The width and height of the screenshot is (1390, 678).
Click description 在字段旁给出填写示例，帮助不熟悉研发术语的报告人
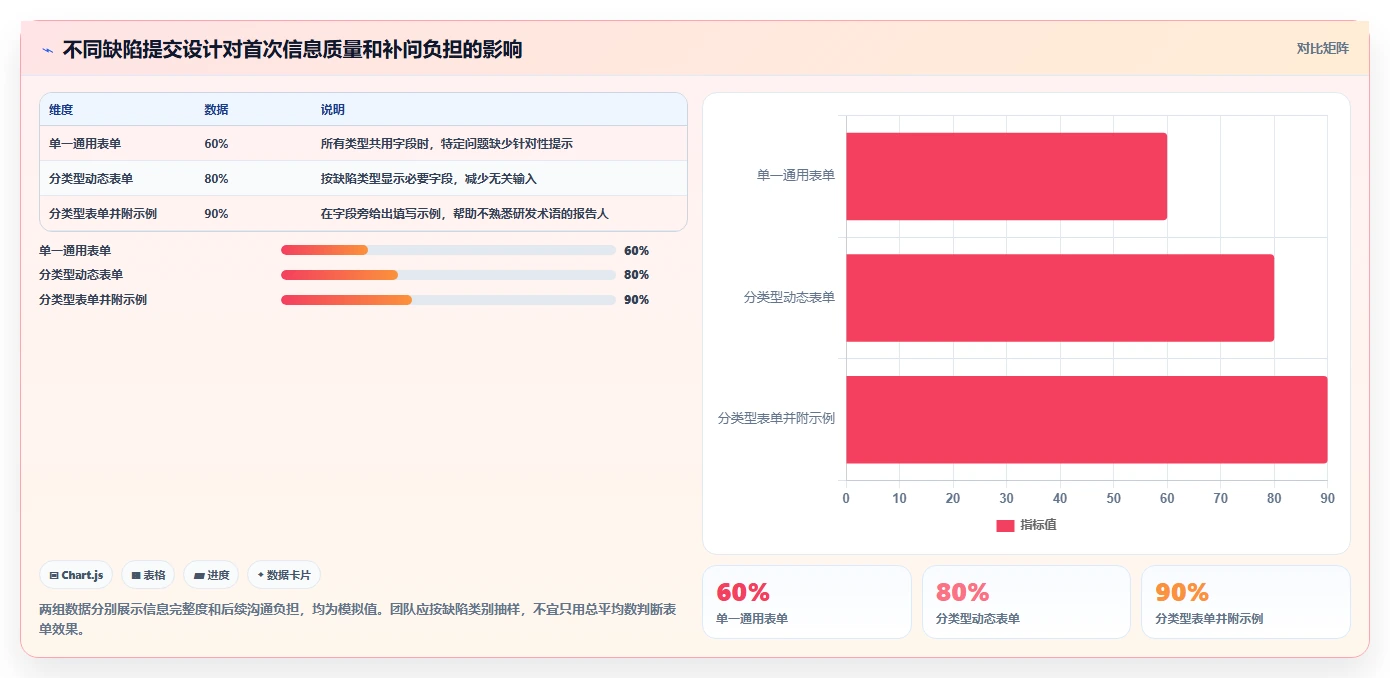(464, 214)
